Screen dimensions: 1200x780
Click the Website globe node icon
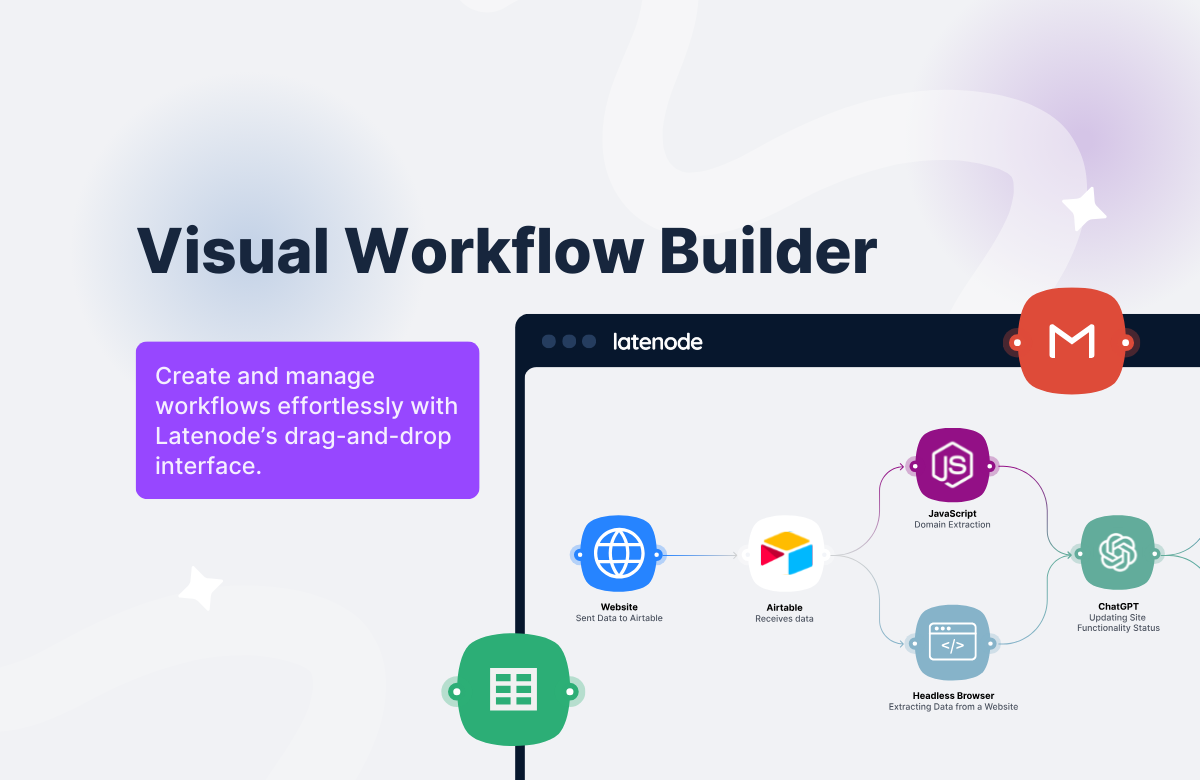[x=619, y=554]
